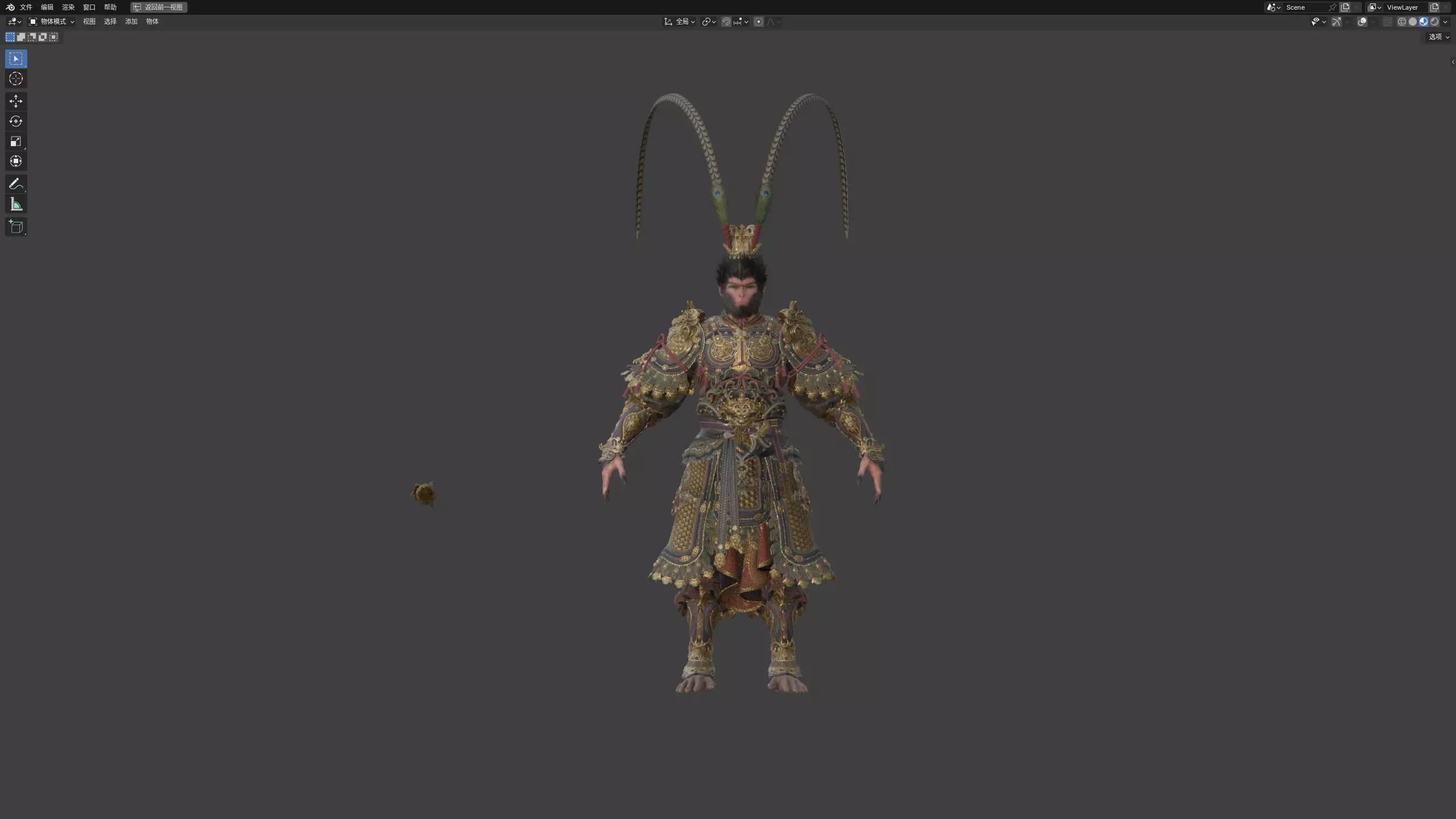Image resolution: width=1456 pixels, height=819 pixels.
Task: Switch to material preview shading
Action: 1424,22
